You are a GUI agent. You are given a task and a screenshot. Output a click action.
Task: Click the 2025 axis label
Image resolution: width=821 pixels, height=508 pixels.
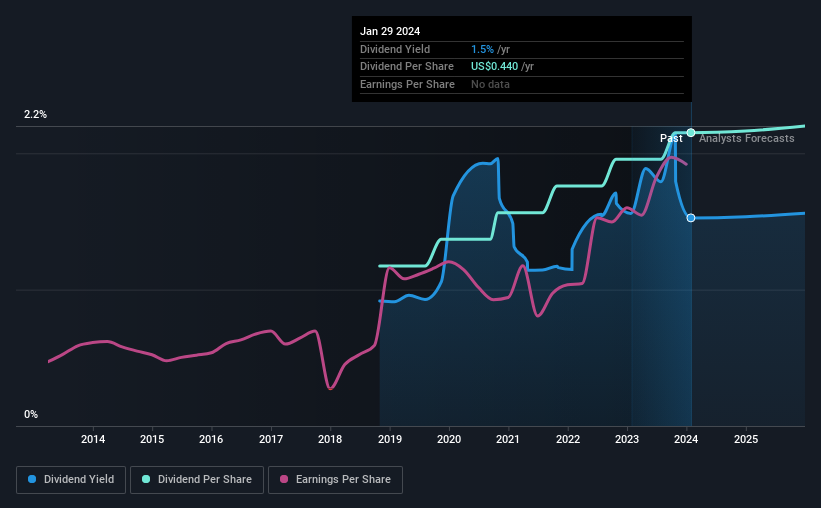click(746, 439)
